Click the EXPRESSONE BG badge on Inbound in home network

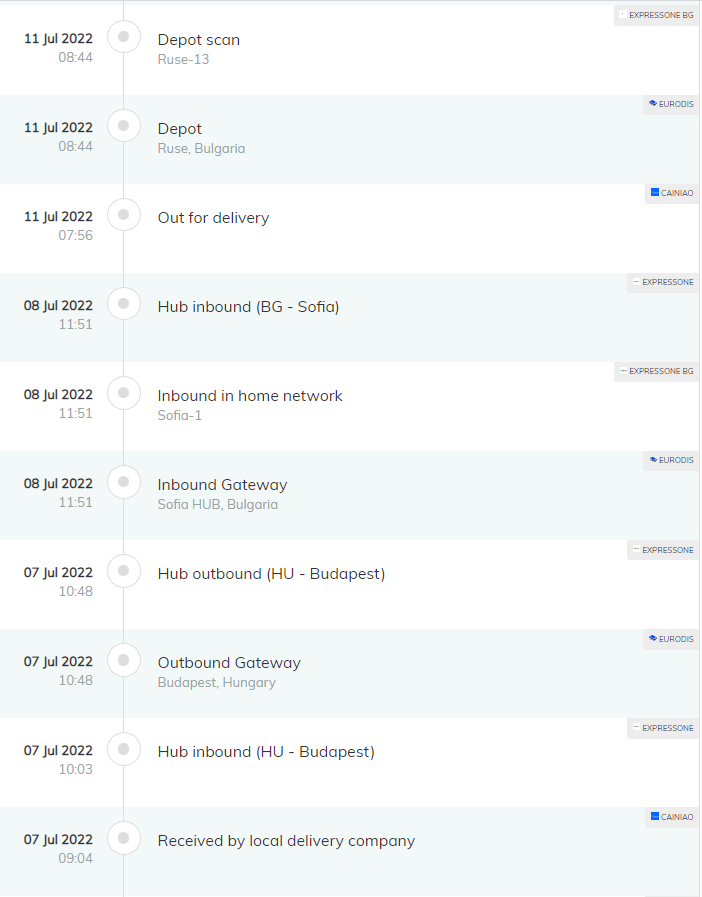pyautogui.click(x=656, y=371)
